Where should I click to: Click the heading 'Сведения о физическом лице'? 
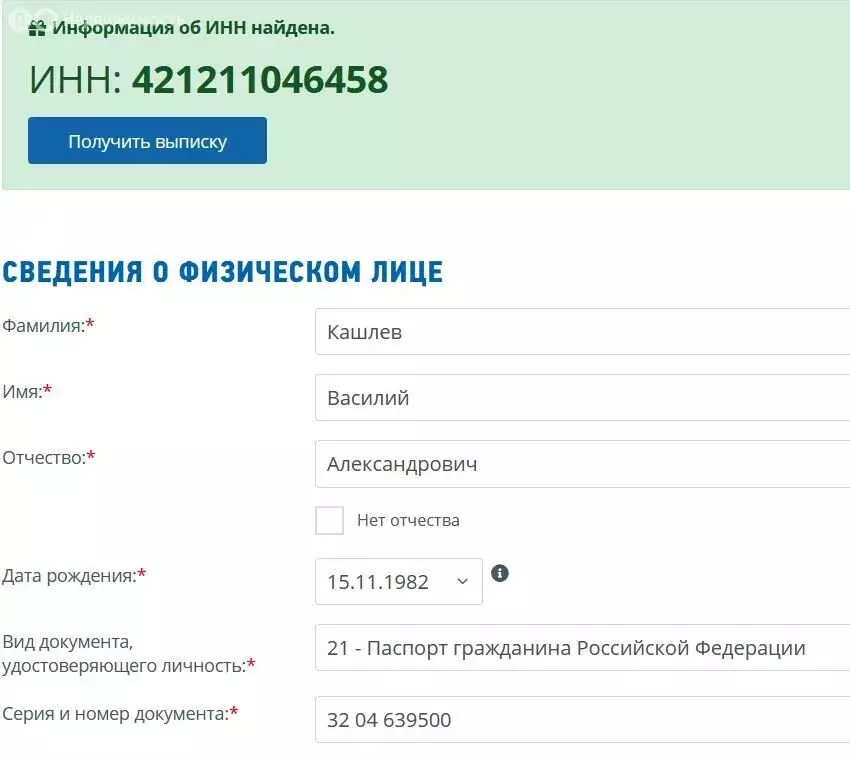(x=223, y=272)
